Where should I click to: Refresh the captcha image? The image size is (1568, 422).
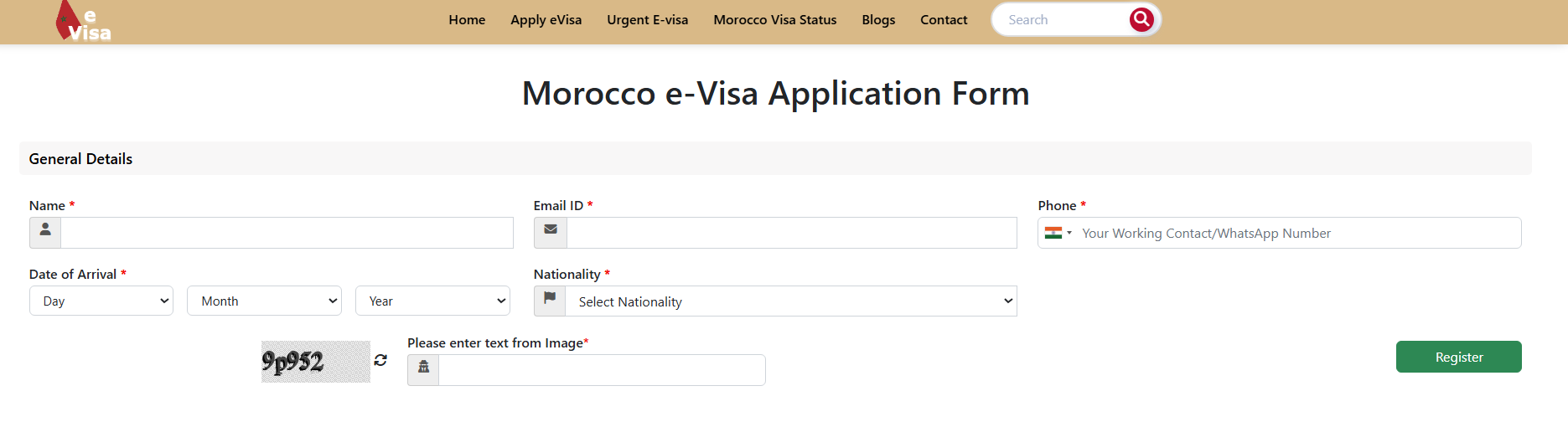[x=380, y=360]
